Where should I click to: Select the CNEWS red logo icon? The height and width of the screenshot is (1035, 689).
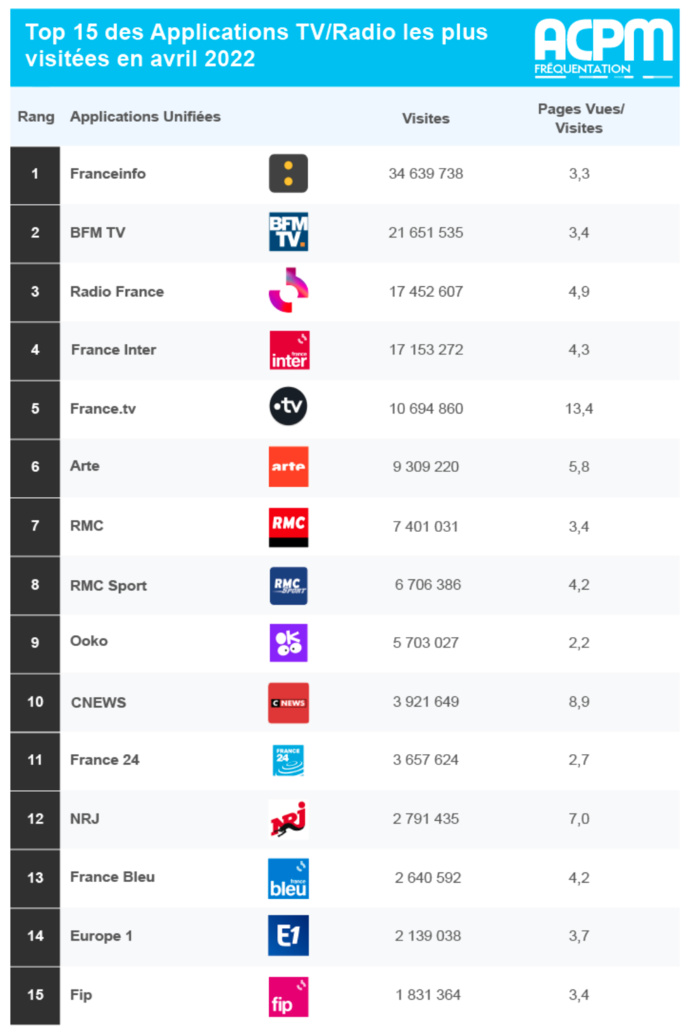coord(288,702)
